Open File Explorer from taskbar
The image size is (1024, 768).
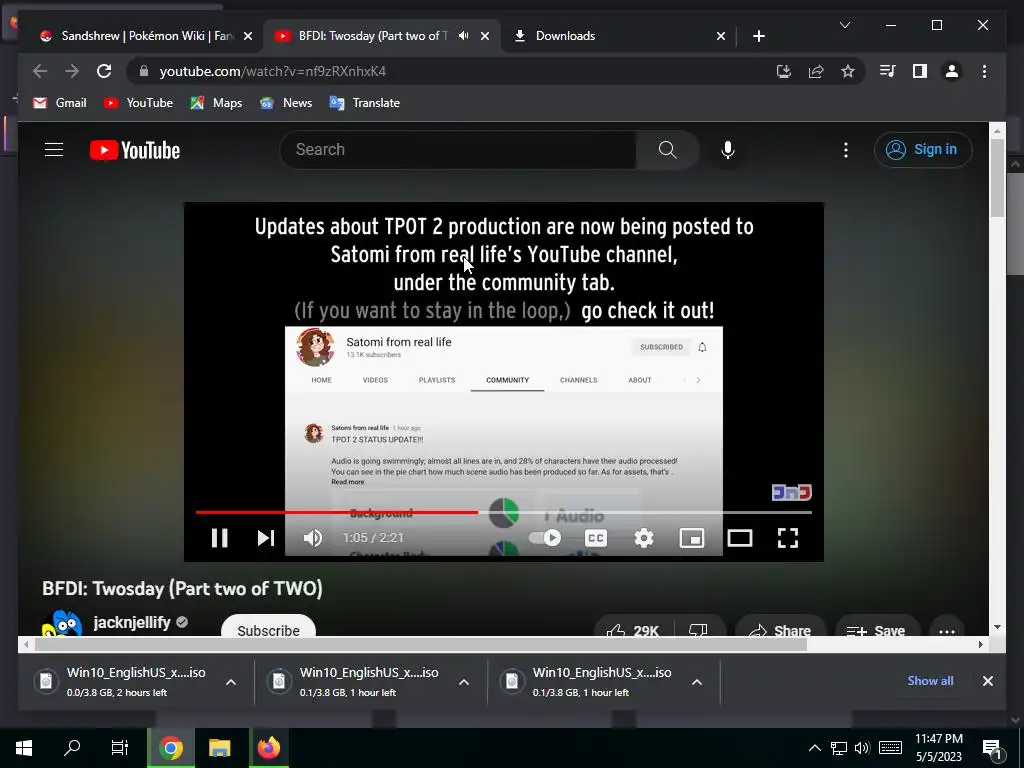pos(219,748)
